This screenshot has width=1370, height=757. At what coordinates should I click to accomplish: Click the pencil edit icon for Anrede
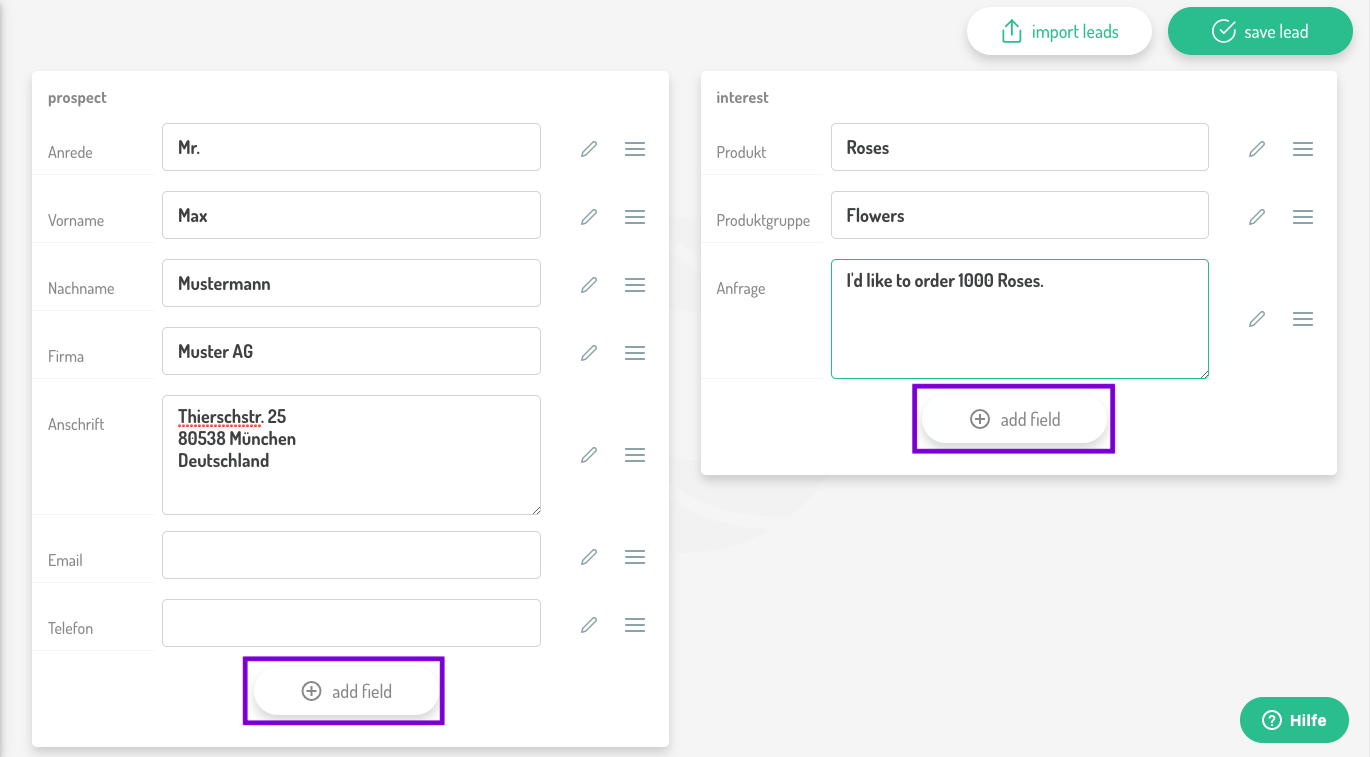click(589, 149)
